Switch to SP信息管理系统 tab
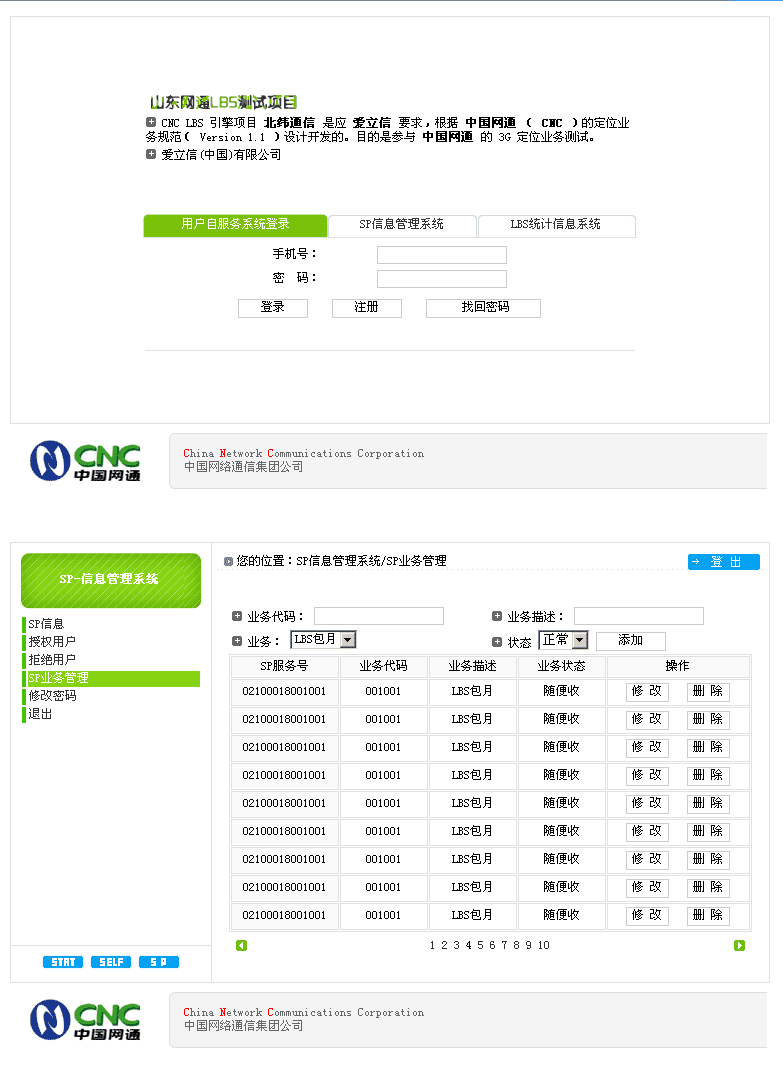The image size is (783, 1068). coord(402,224)
